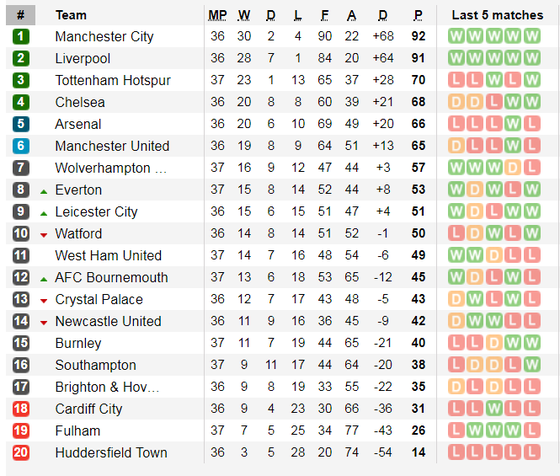
Task: Click Watford's red down-arrow position indicator
Action: point(44,235)
